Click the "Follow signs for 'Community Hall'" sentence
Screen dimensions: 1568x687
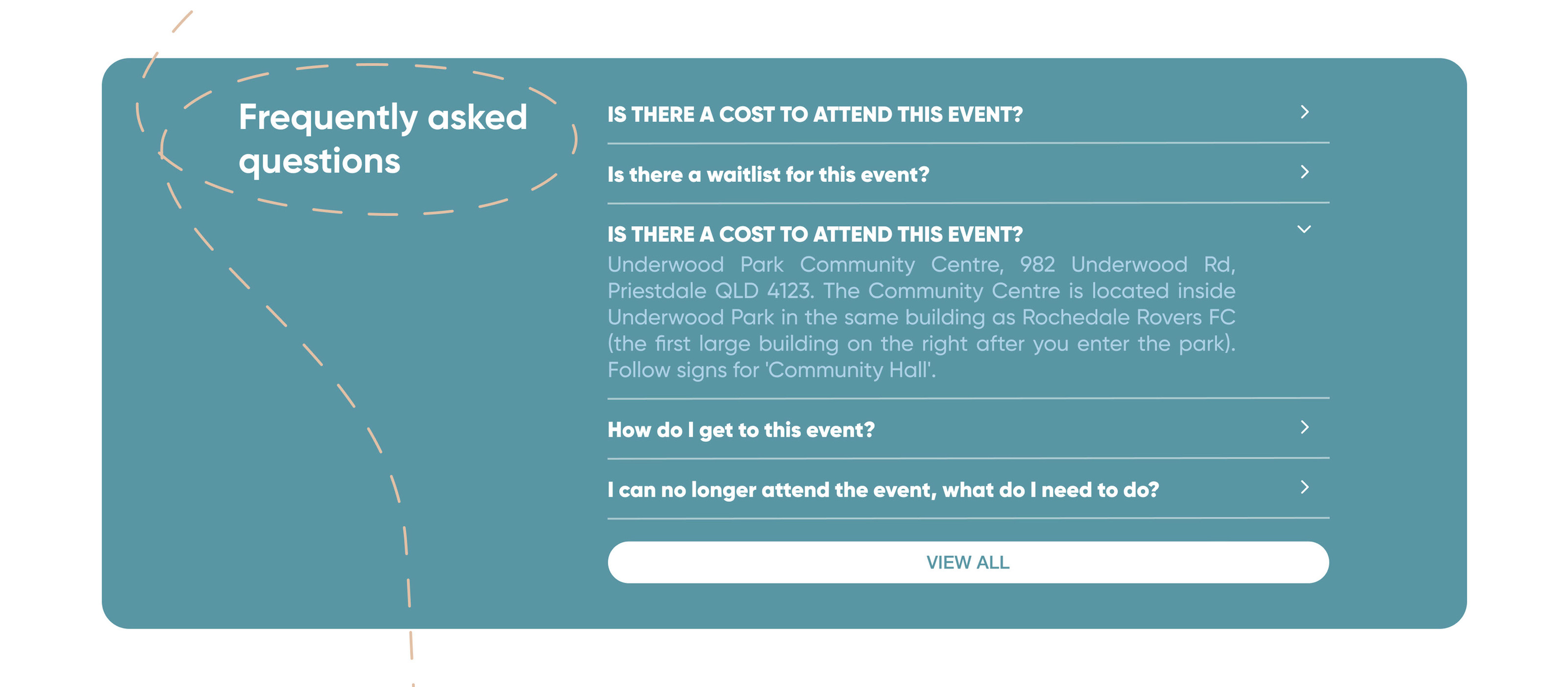tap(771, 371)
